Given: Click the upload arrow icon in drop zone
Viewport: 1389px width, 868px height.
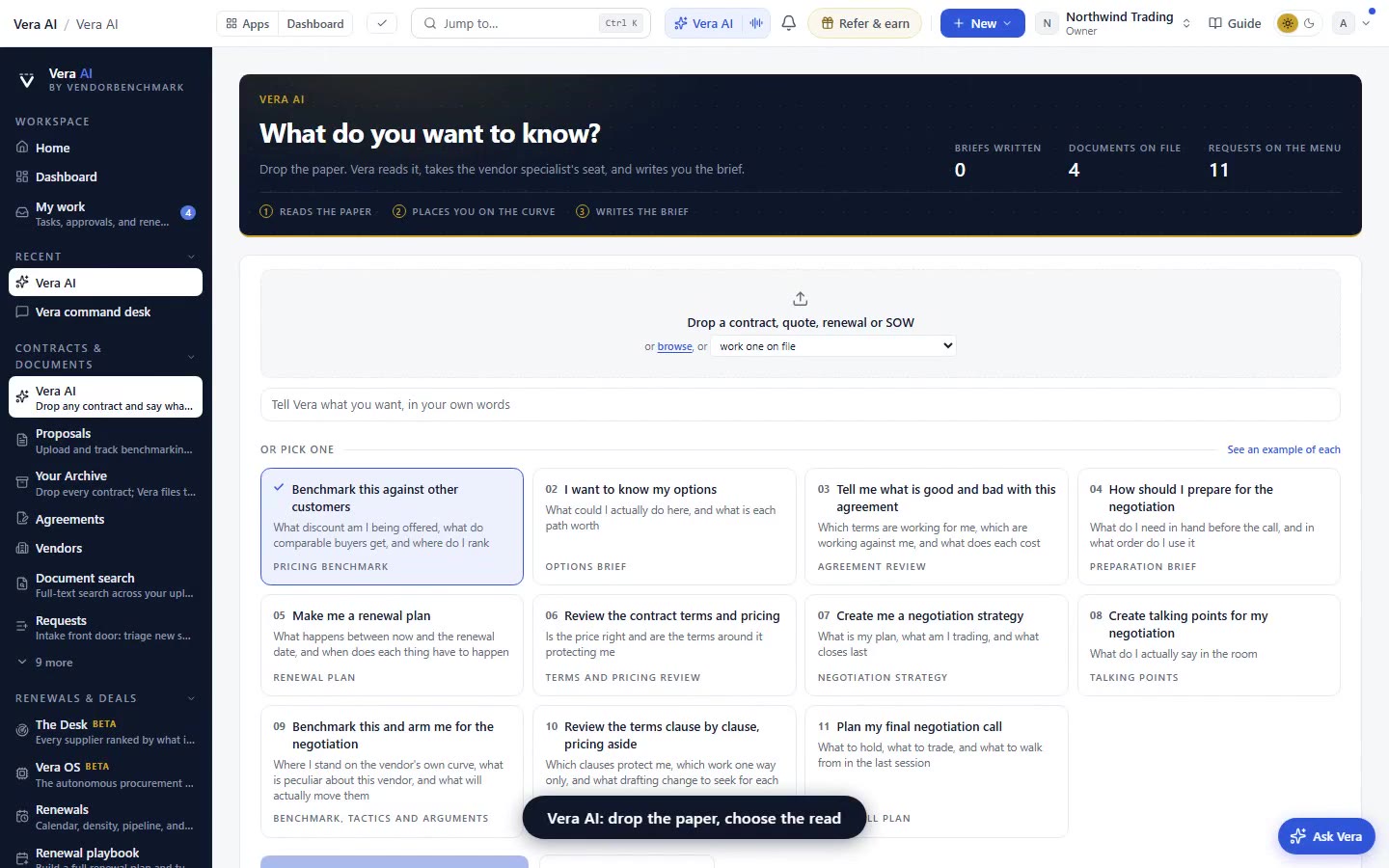Looking at the screenshot, I should click(x=801, y=299).
